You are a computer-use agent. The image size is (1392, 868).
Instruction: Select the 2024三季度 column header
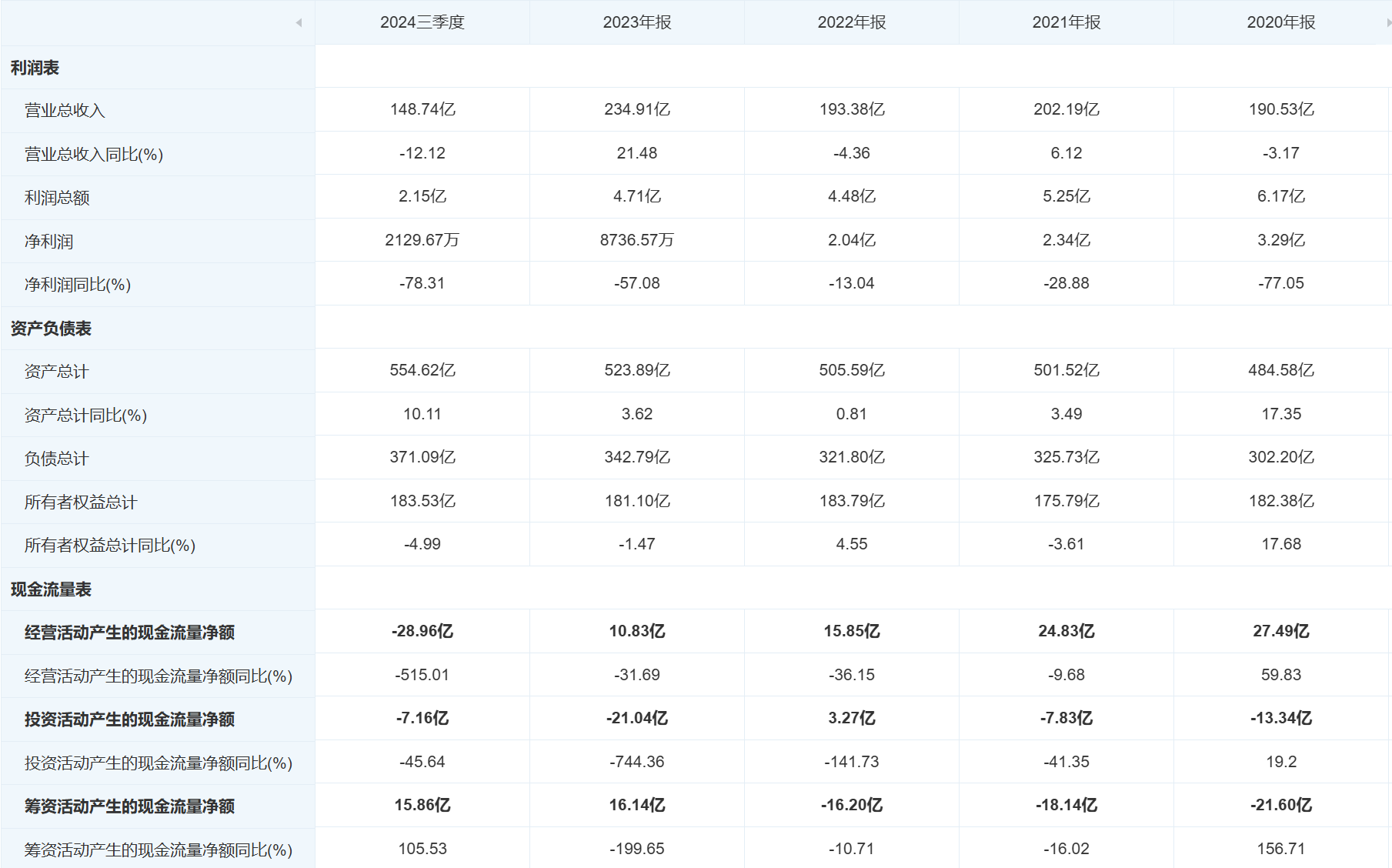coord(422,22)
